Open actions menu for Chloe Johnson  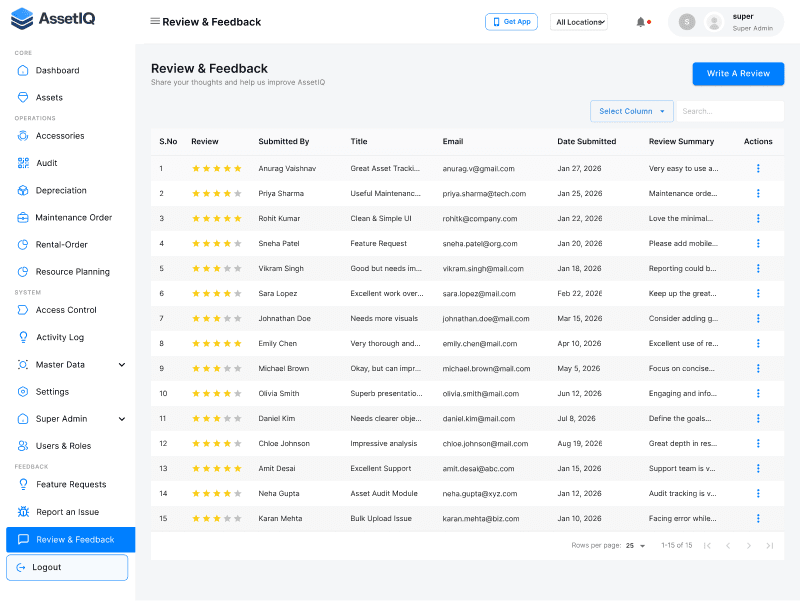point(758,443)
